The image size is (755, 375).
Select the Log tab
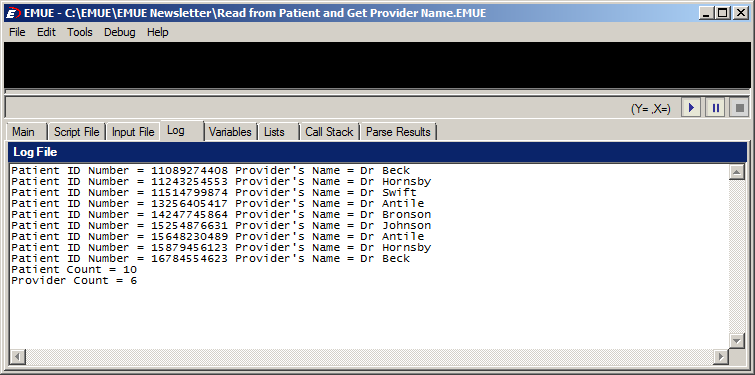pos(182,130)
